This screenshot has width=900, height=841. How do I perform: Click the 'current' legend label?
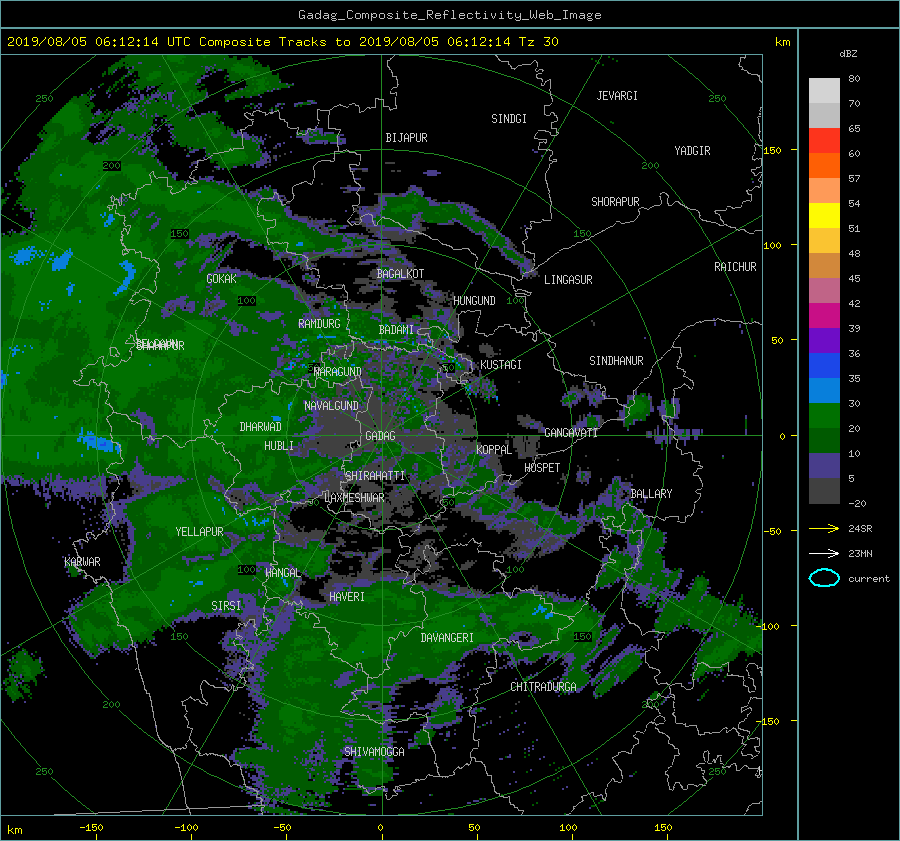click(869, 579)
